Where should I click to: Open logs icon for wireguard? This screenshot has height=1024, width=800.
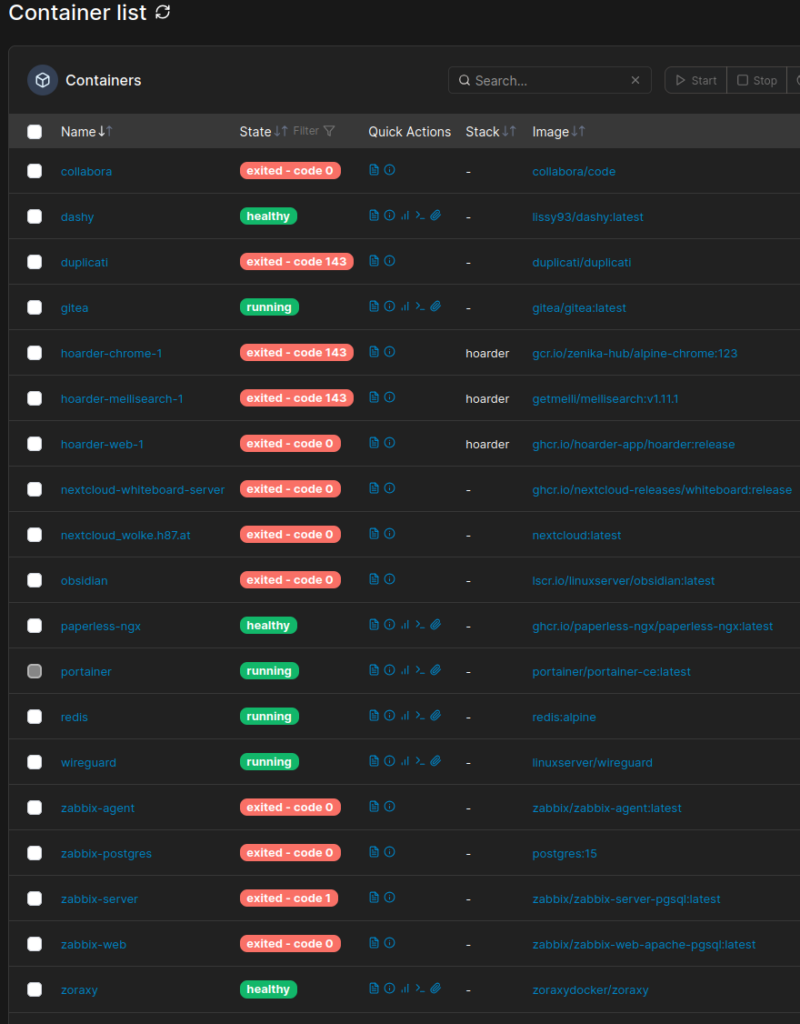pos(374,761)
